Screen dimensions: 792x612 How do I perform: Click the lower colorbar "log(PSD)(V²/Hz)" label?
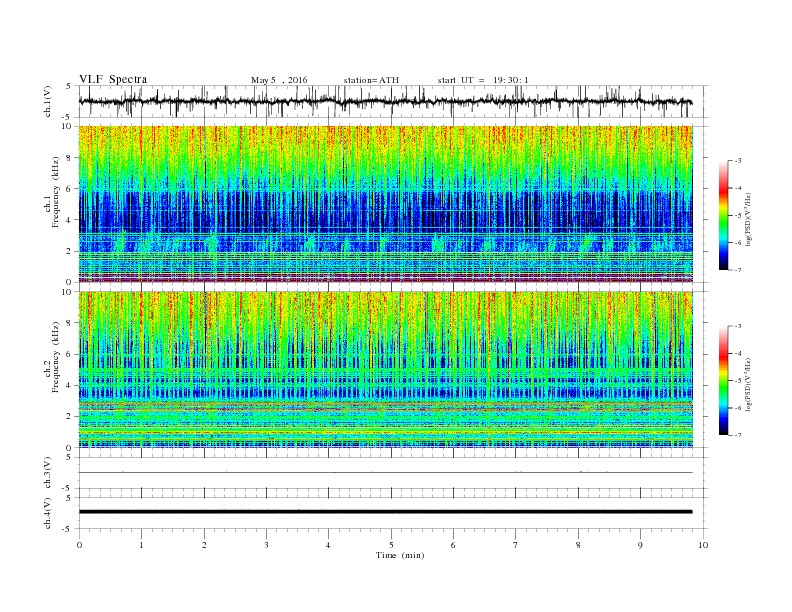749,383
